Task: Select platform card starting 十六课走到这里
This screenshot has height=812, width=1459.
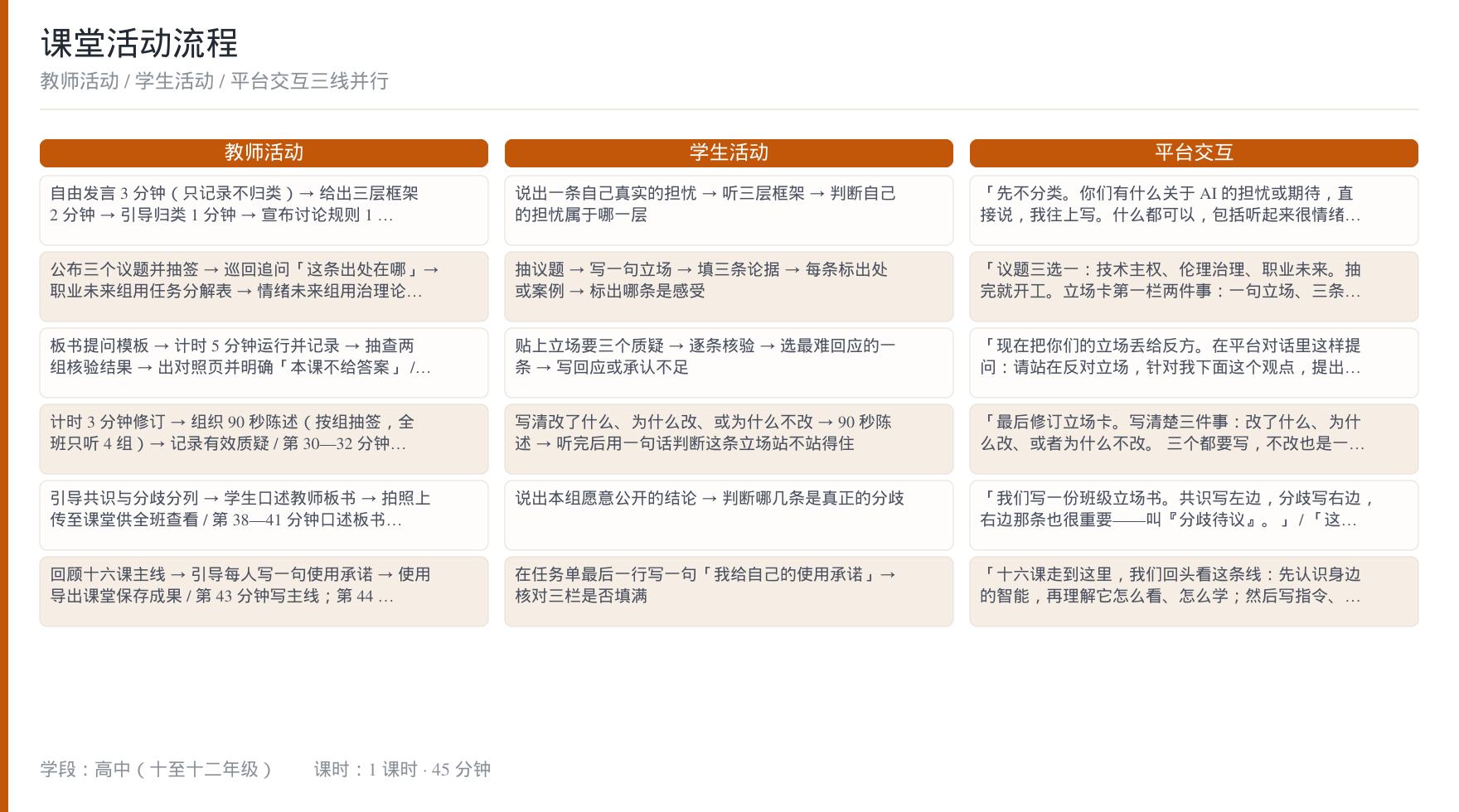Action: [1194, 592]
